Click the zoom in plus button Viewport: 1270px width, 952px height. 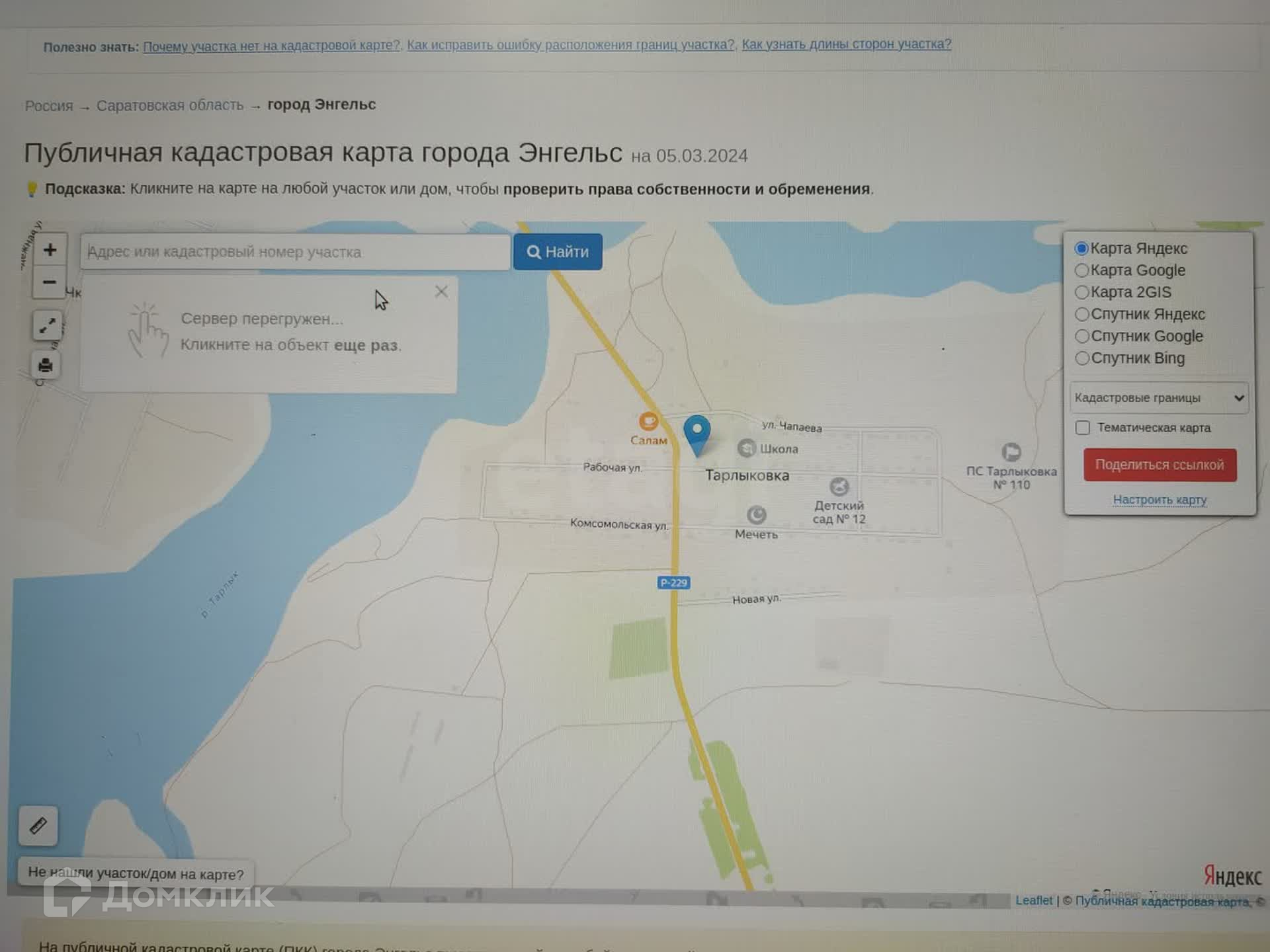point(50,250)
